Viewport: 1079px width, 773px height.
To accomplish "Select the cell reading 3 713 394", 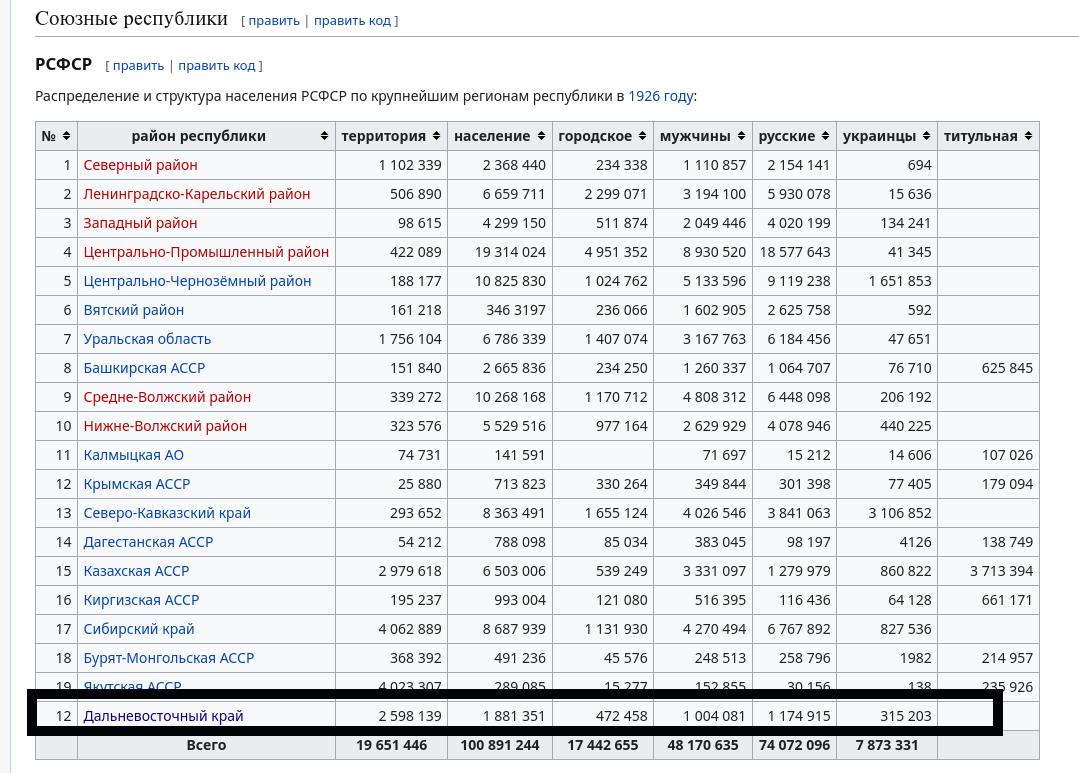I will (x=1002, y=571).
